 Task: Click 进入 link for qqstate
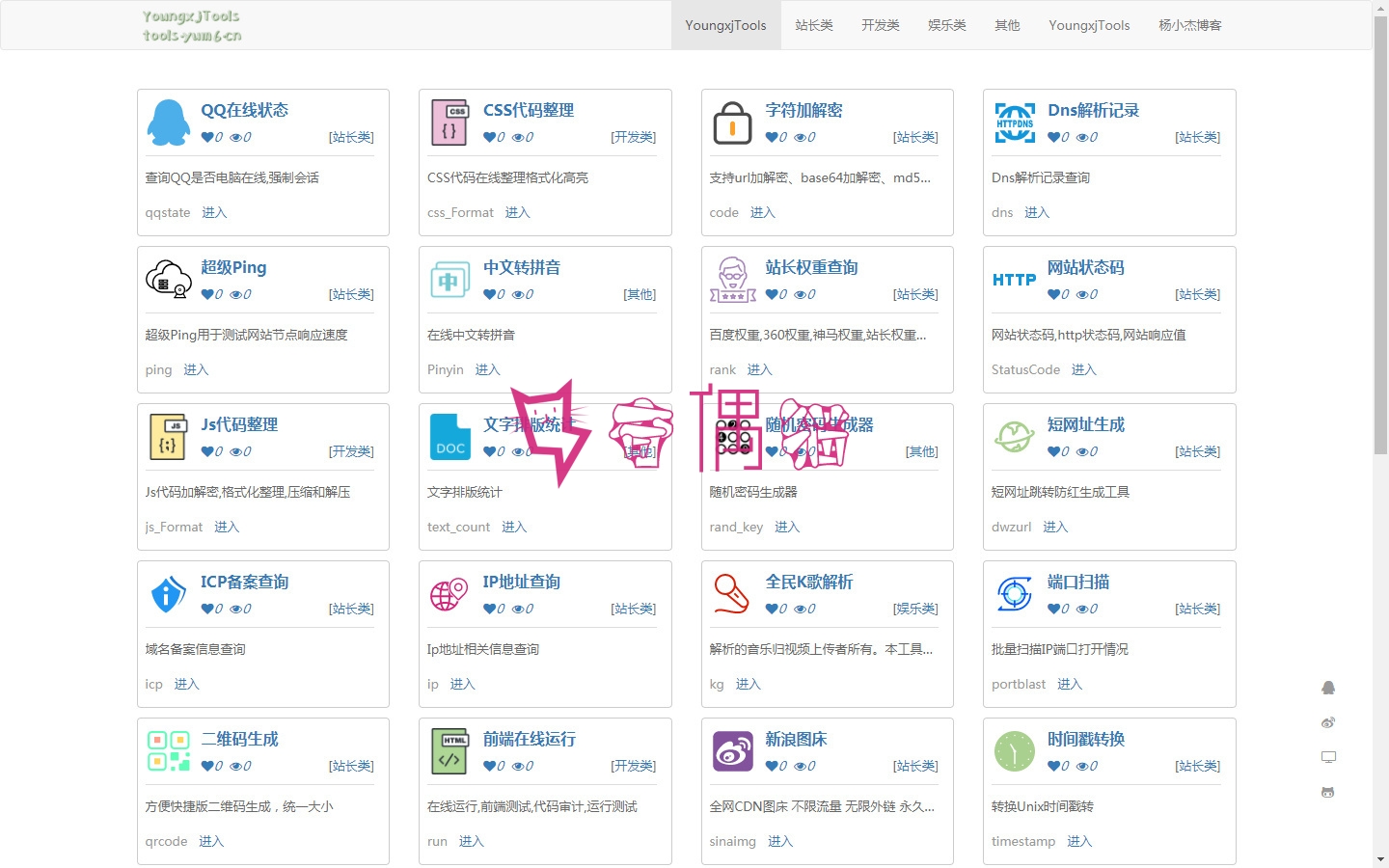214,212
